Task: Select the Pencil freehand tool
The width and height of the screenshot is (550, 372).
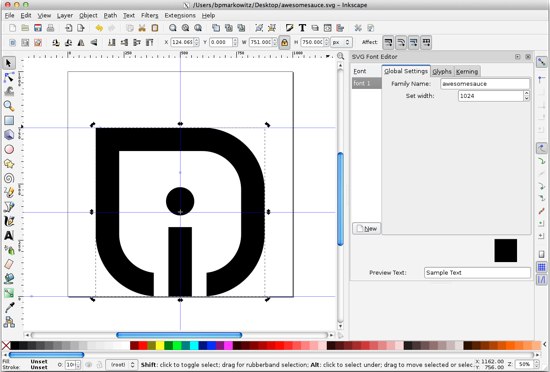Action: [9, 192]
